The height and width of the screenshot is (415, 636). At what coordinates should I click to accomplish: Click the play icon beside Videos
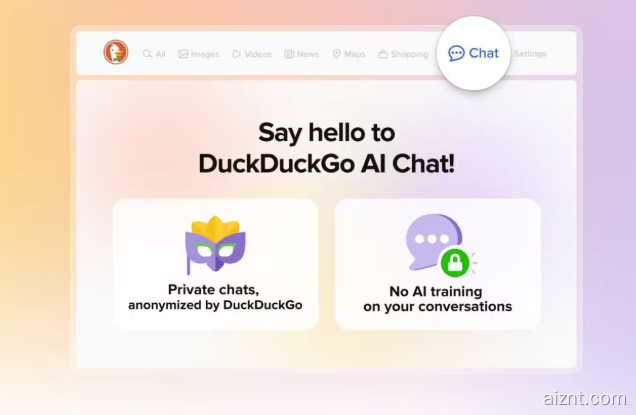[236, 54]
